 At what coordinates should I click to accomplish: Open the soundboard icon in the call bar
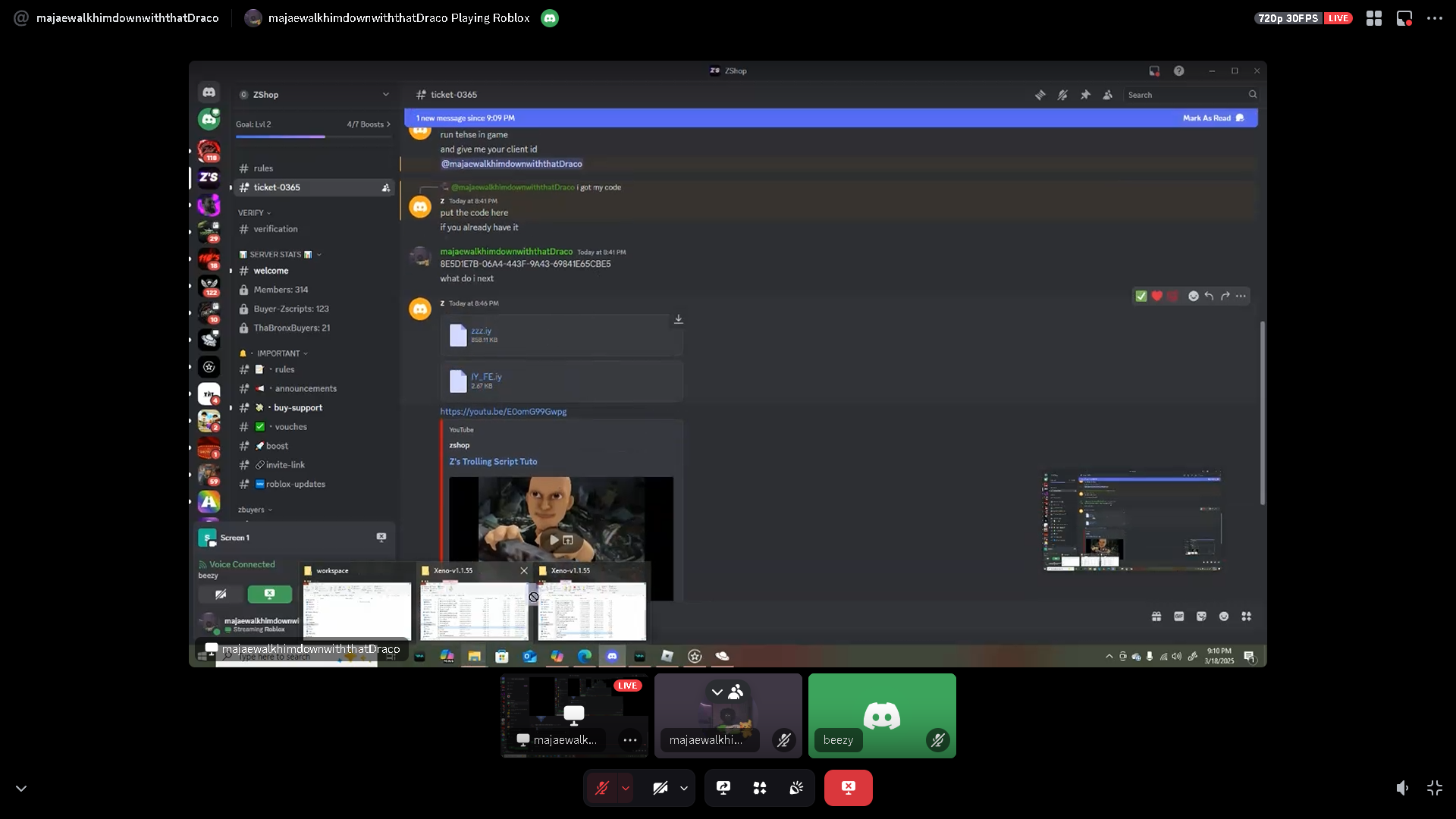click(796, 788)
